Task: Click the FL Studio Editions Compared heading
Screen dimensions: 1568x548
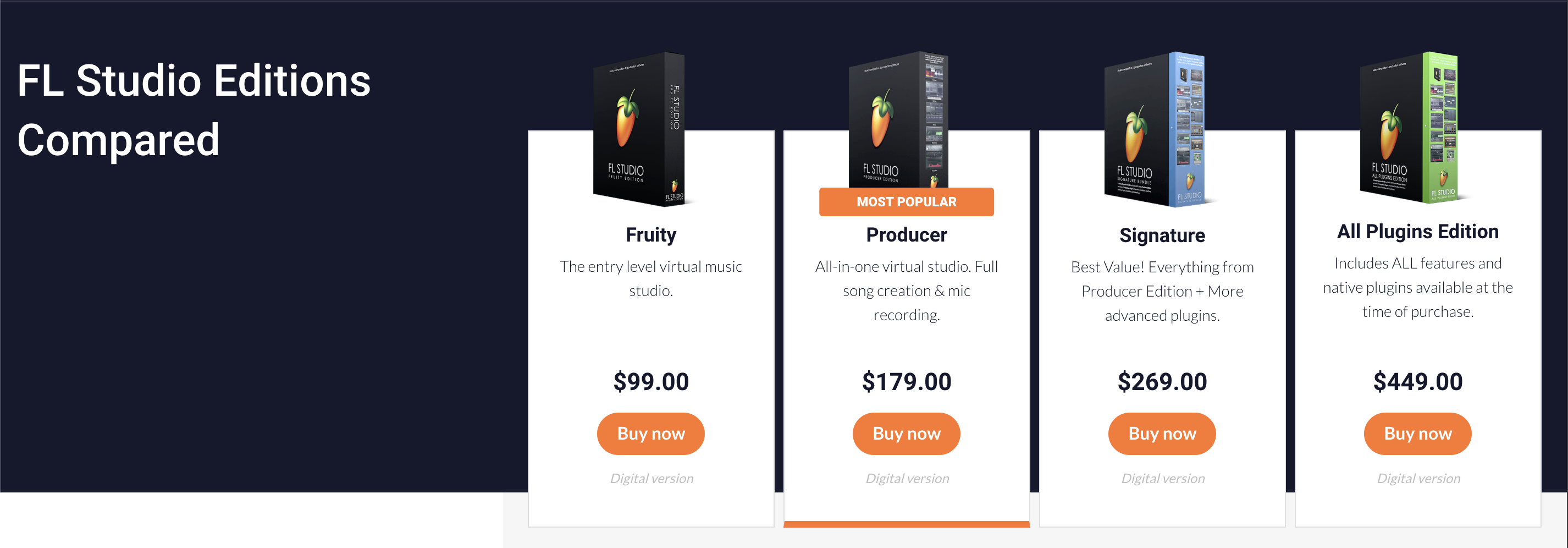Action: tap(194, 109)
